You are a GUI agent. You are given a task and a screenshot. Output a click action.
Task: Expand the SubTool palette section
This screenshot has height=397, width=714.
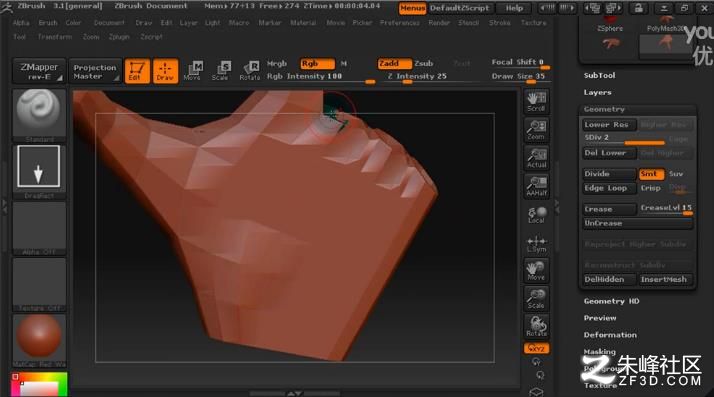tap(599, 76)
